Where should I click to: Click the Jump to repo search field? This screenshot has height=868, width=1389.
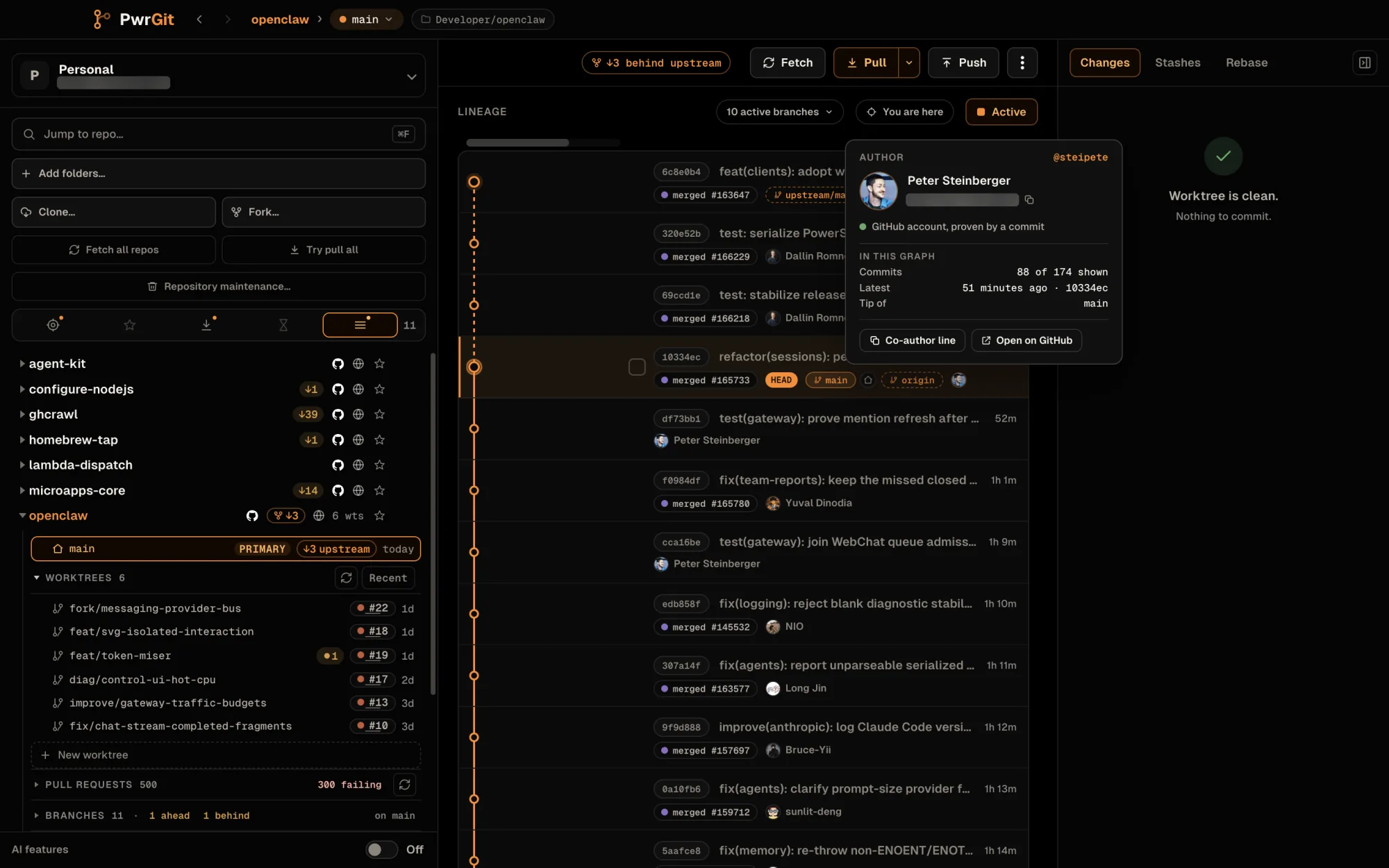tap(218, 134)
